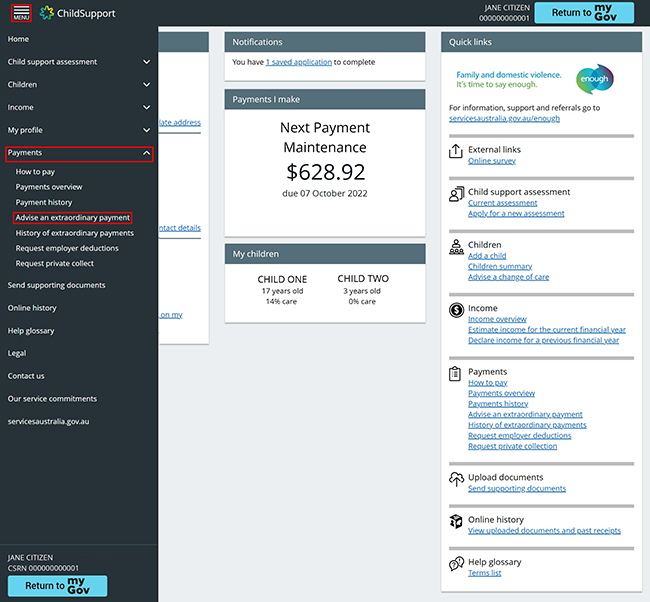
Task: Click Send supporting documents quick link
Action: (517, 488)
